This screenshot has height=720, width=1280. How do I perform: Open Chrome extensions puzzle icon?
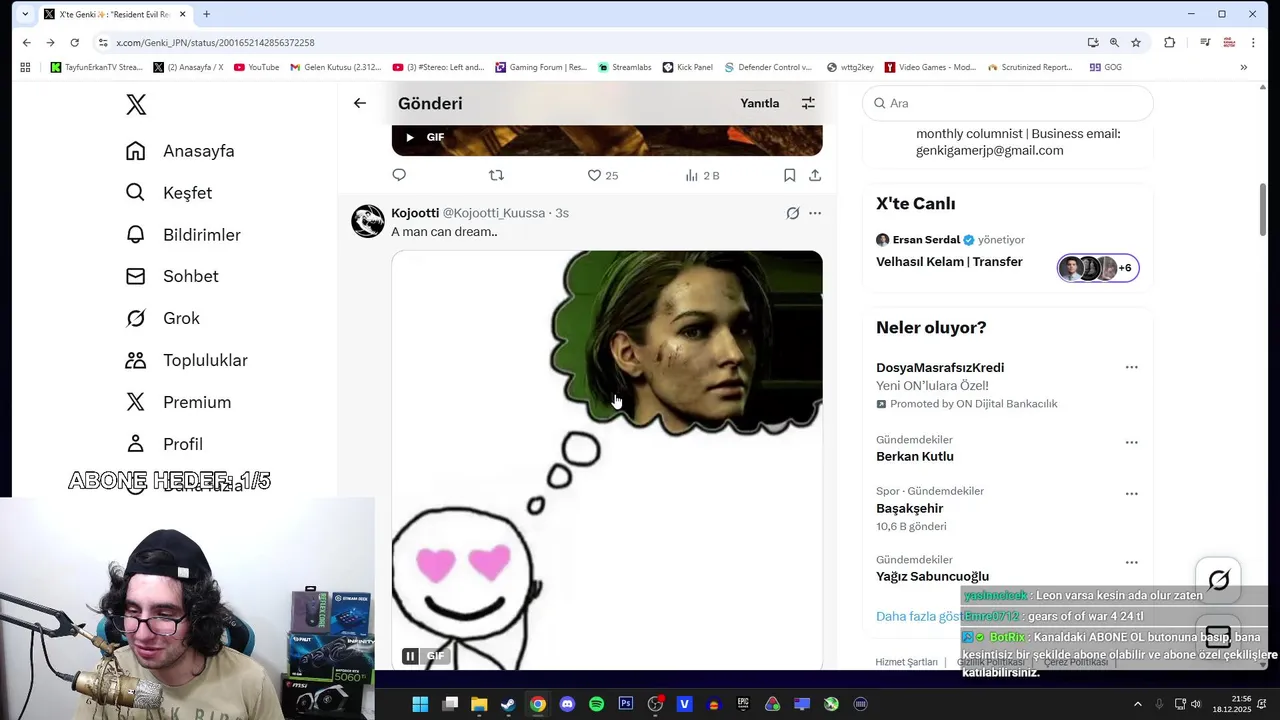(x=1169, y=43)
